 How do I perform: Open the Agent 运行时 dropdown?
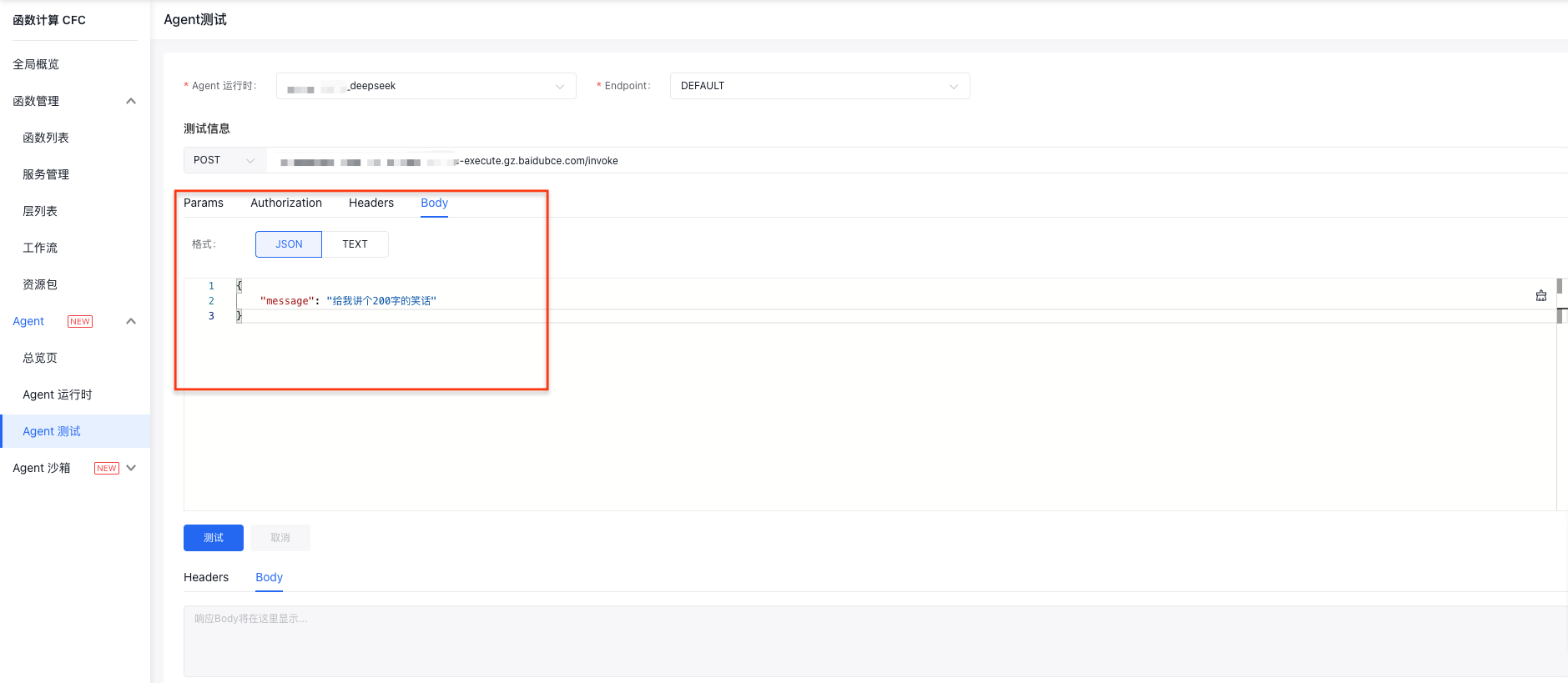tap(426, 86)
